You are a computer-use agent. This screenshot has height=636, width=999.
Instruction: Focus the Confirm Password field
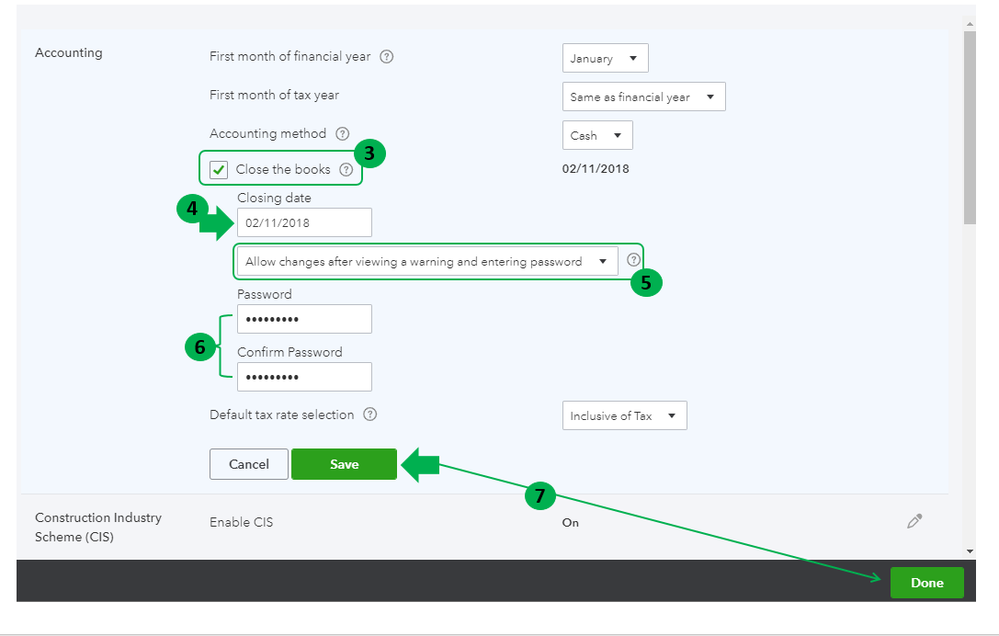305,377
